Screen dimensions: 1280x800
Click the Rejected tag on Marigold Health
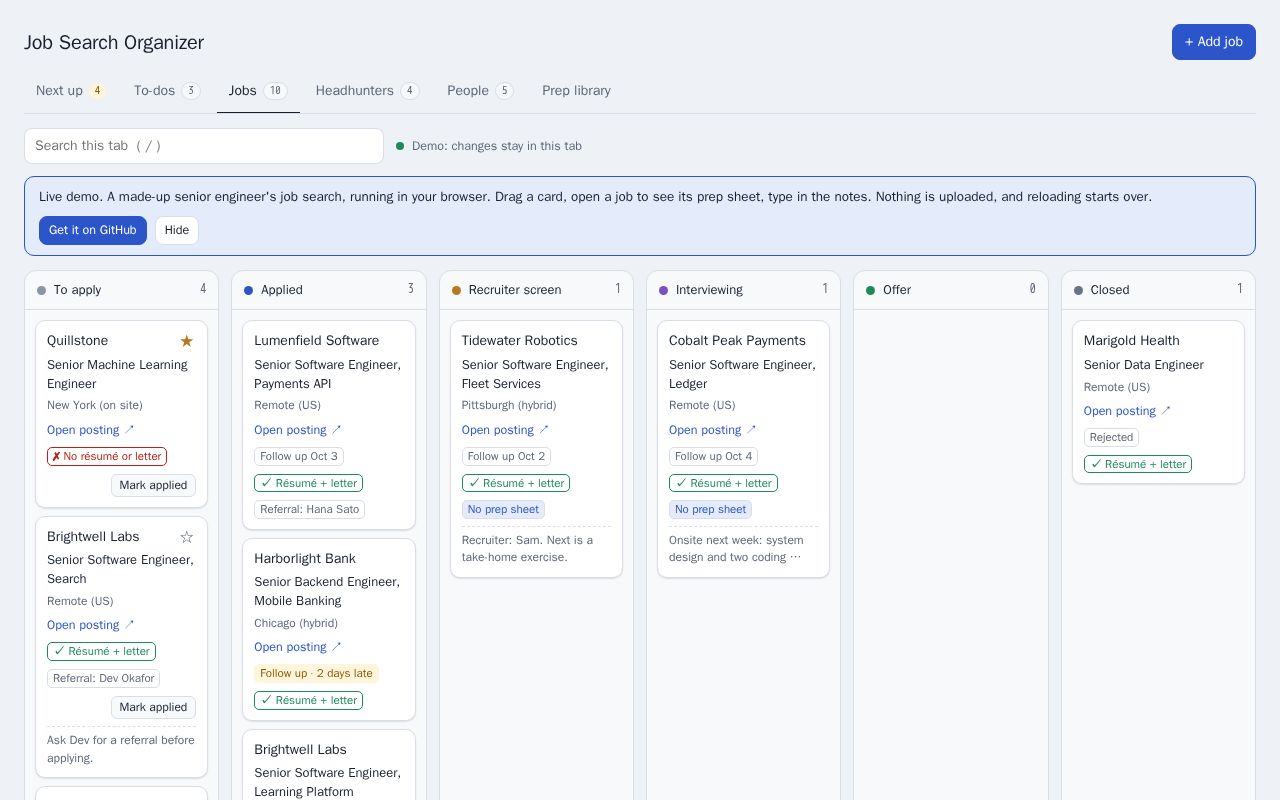coord(1111,437)
